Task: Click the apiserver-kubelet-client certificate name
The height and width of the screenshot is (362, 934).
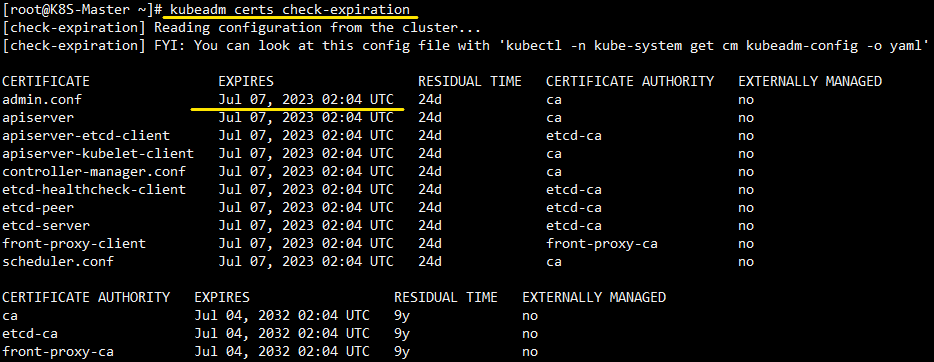Action: [98, 154]
